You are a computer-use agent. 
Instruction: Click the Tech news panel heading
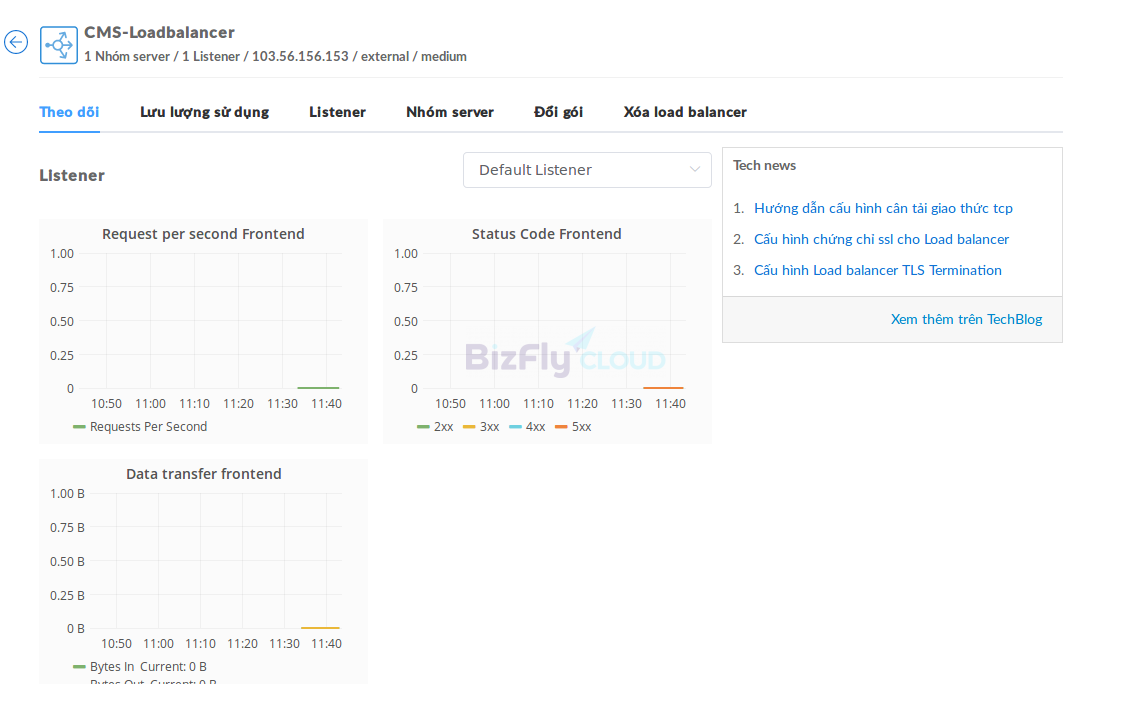click(x=765, y=165)
